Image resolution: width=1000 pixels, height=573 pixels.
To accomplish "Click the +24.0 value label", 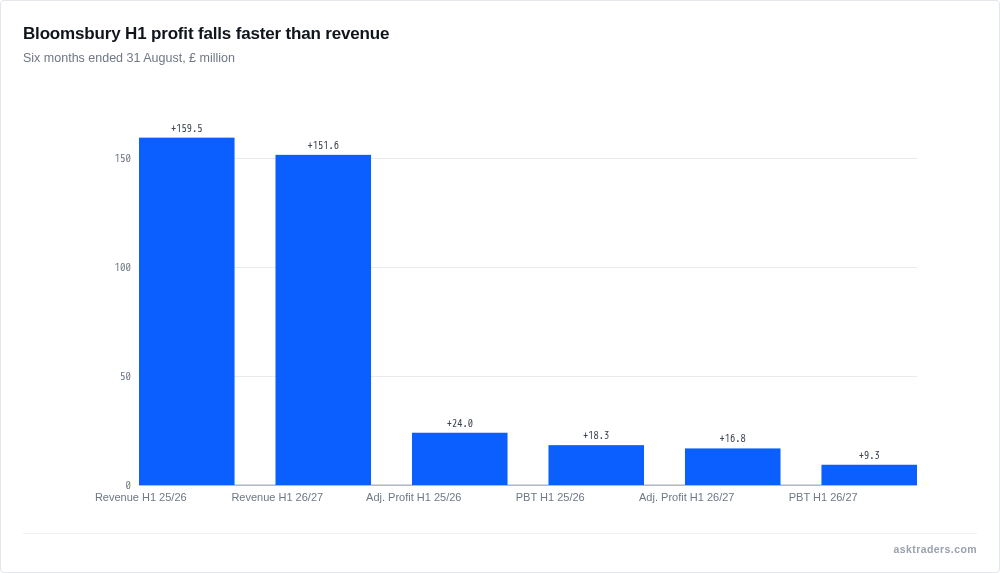I will click(x=460, y=424).
